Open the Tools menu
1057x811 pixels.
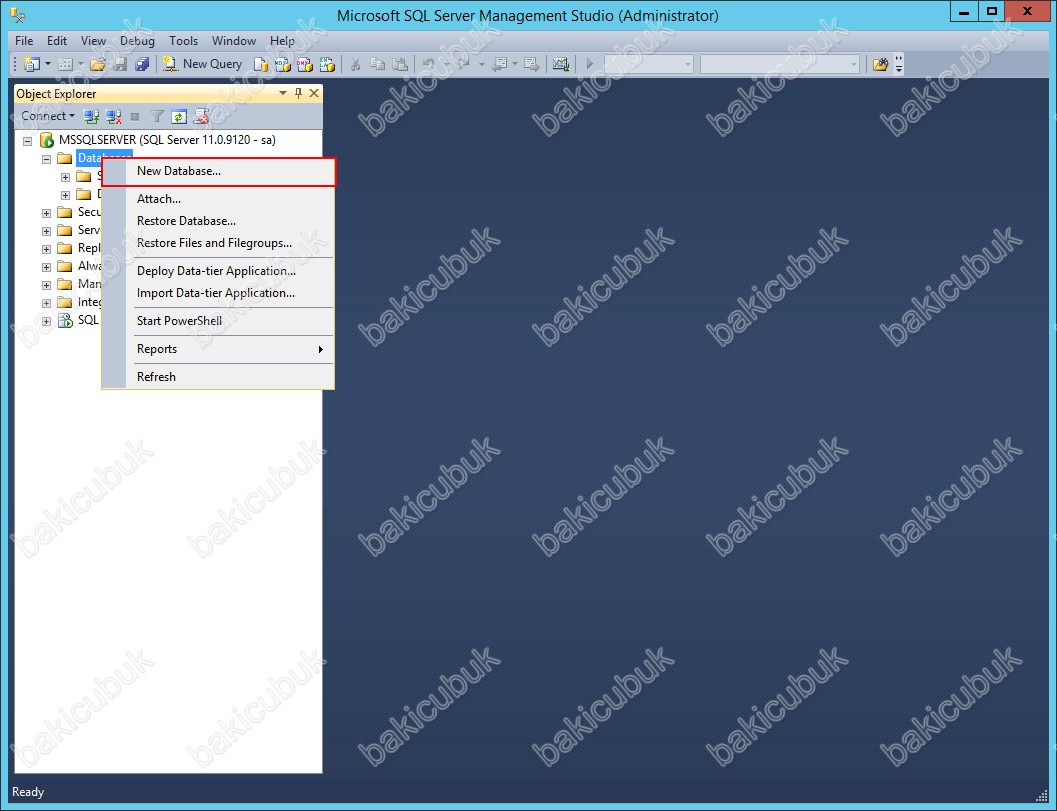coord(183,40)
